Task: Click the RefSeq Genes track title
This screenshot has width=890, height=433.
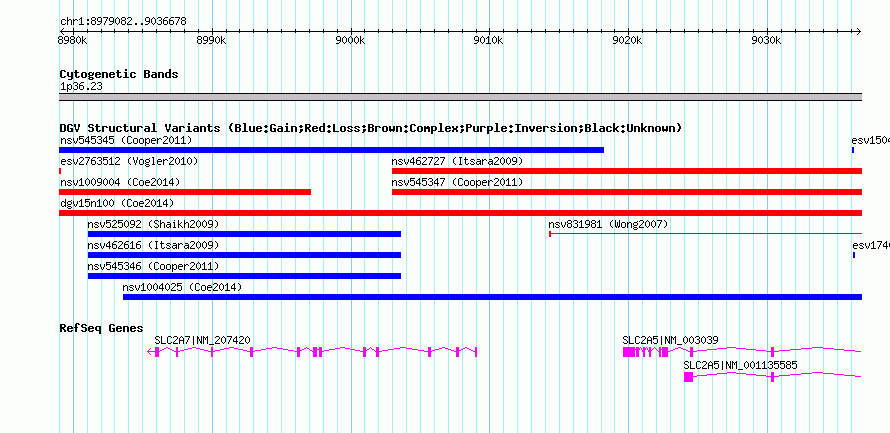Action: coord(102,328)
